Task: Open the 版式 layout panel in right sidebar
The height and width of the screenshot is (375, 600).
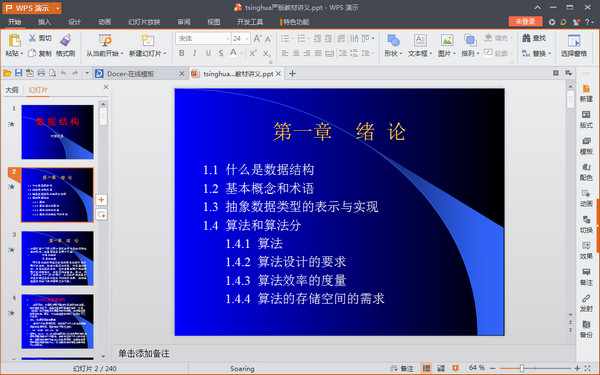Action: click(x=586, y=119)
